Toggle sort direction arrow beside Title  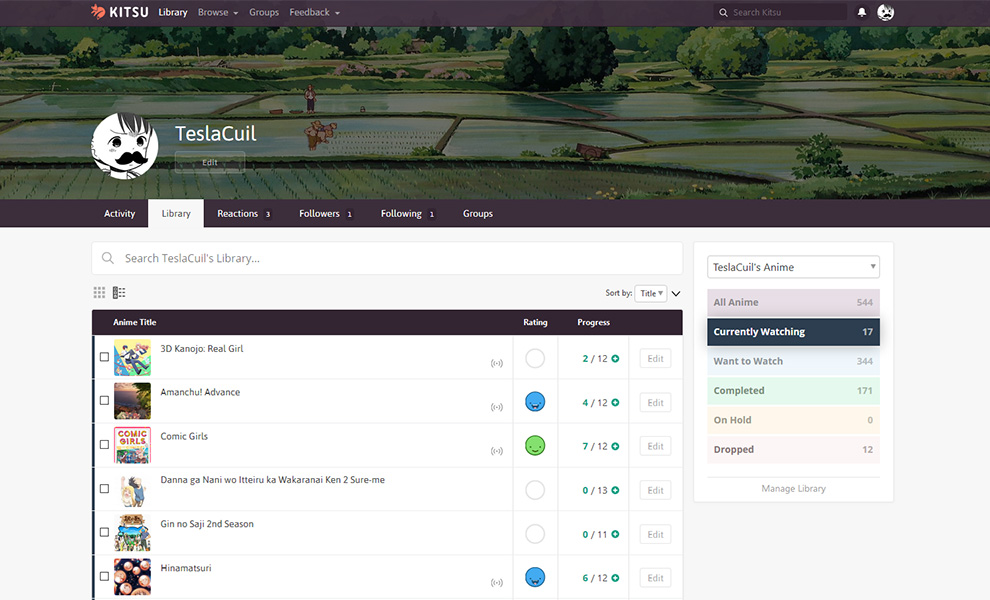(676, 294)
